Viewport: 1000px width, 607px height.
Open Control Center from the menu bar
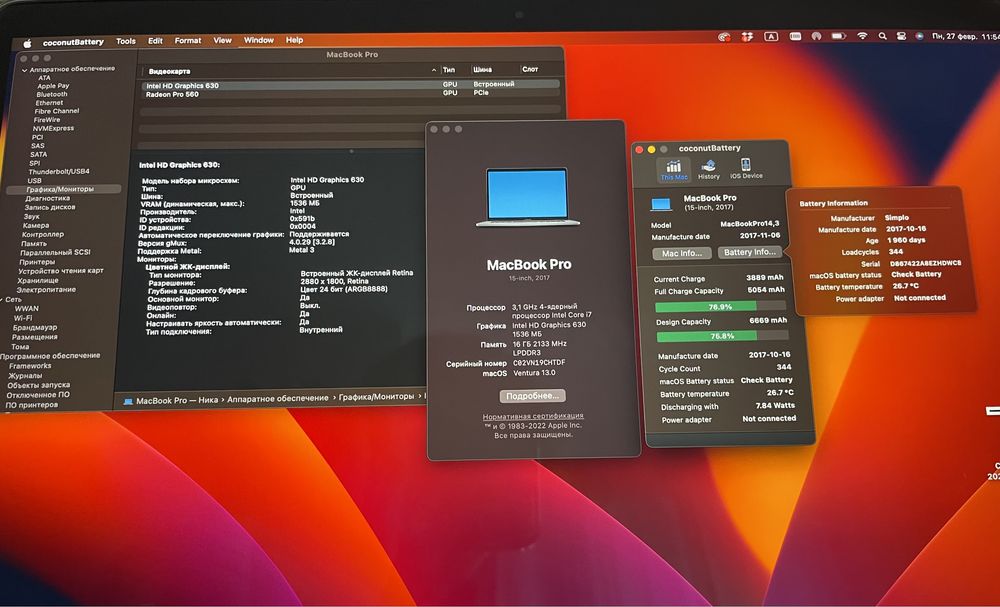[x=901, y=36]
